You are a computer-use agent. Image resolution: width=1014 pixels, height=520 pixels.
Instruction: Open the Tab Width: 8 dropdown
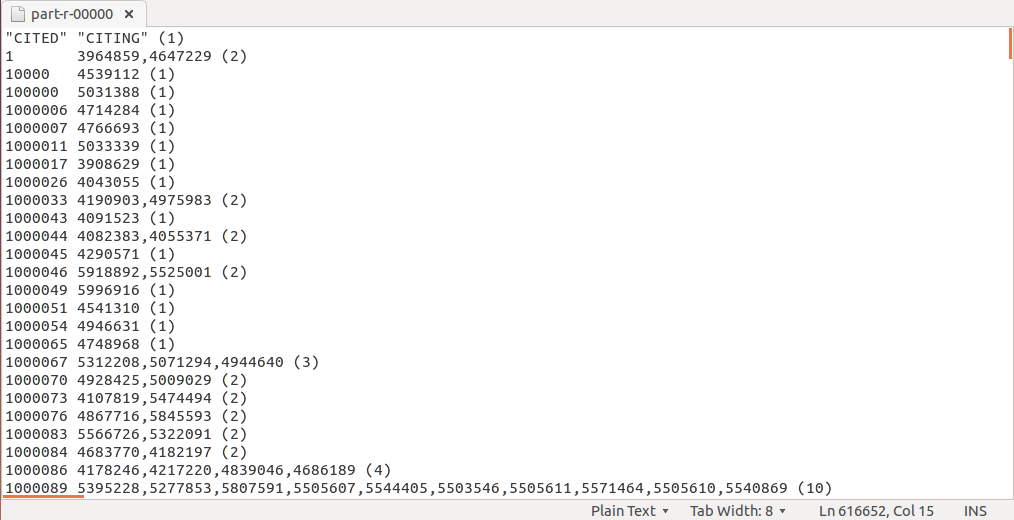738,511
